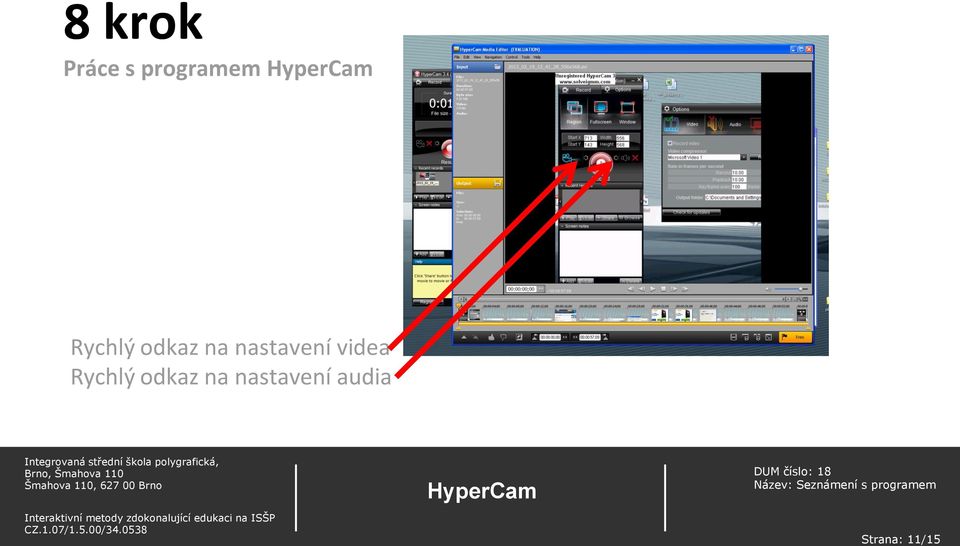Click thumbs-up icon in bottom editor toolbar
Screen dimensions: 960x546
[x=491, y=337]
